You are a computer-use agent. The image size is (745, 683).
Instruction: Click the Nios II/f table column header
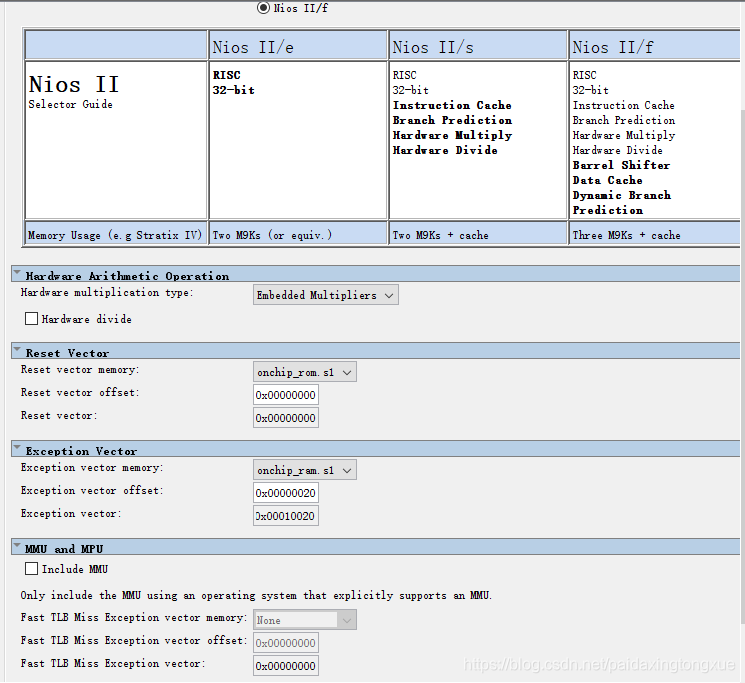pos(656,46)
